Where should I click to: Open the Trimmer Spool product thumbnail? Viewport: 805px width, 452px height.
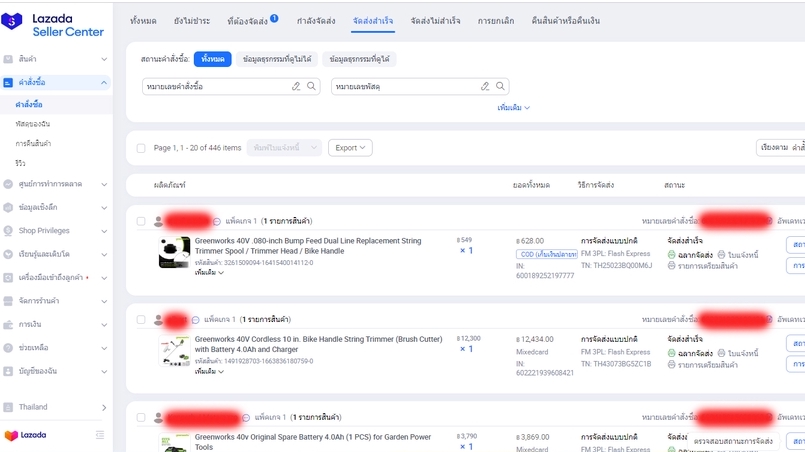(175, 252)
